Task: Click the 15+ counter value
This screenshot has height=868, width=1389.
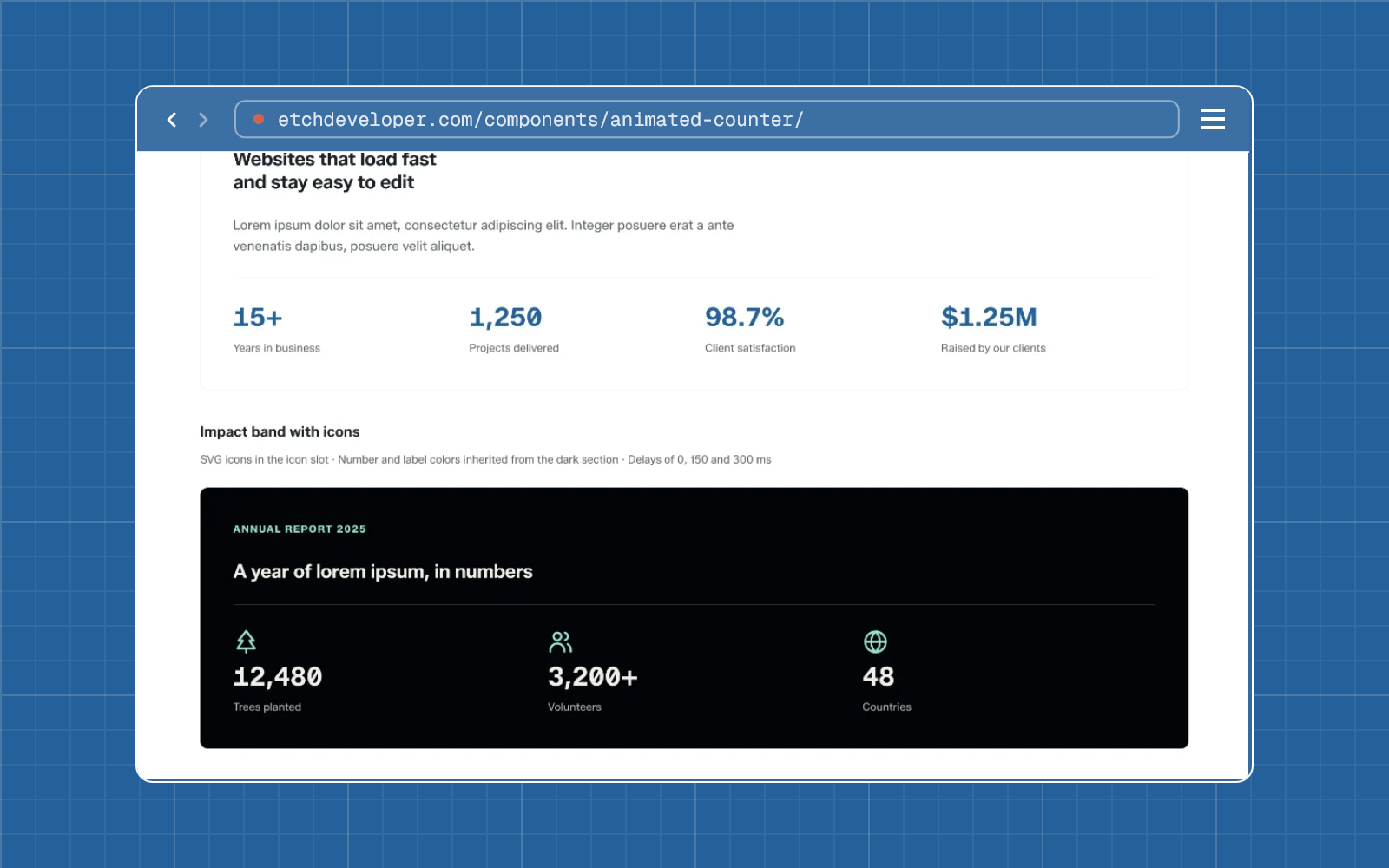Action: 258,318
